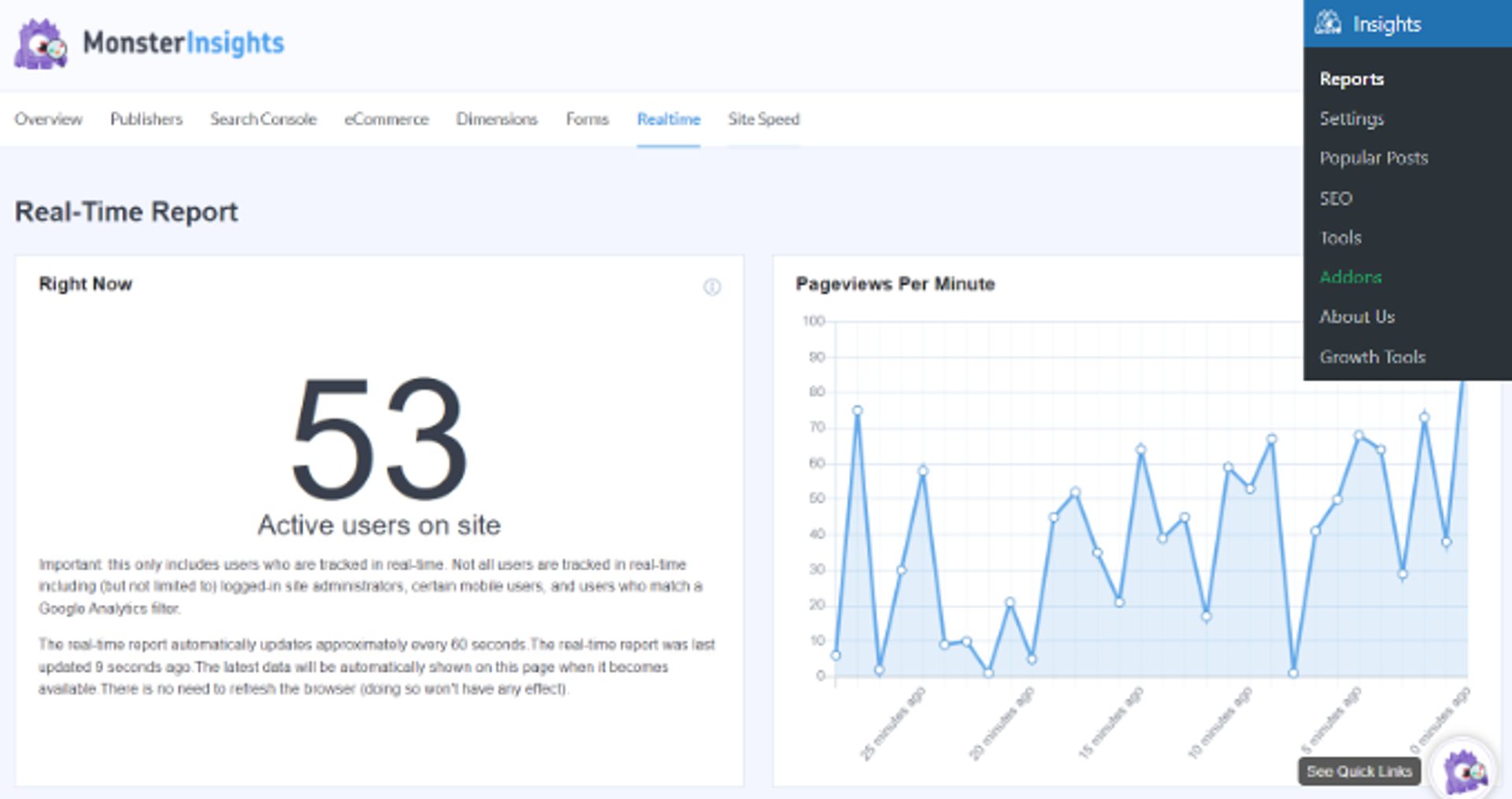Image resolution: width=1512 pixels, height=799 pixels.
Task: Open the eCommerce report tab
Action: pos(386,120)
